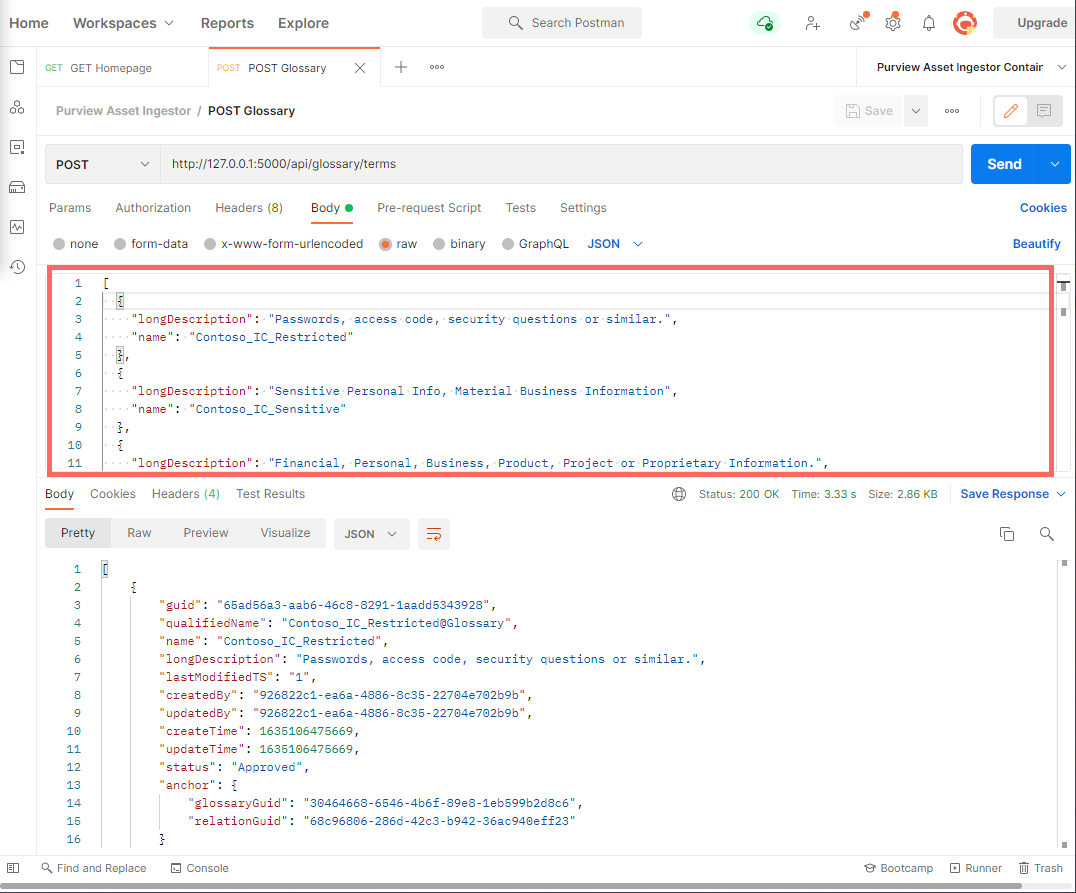
Task: Click the Search Postman box
Action: (562, 23)
